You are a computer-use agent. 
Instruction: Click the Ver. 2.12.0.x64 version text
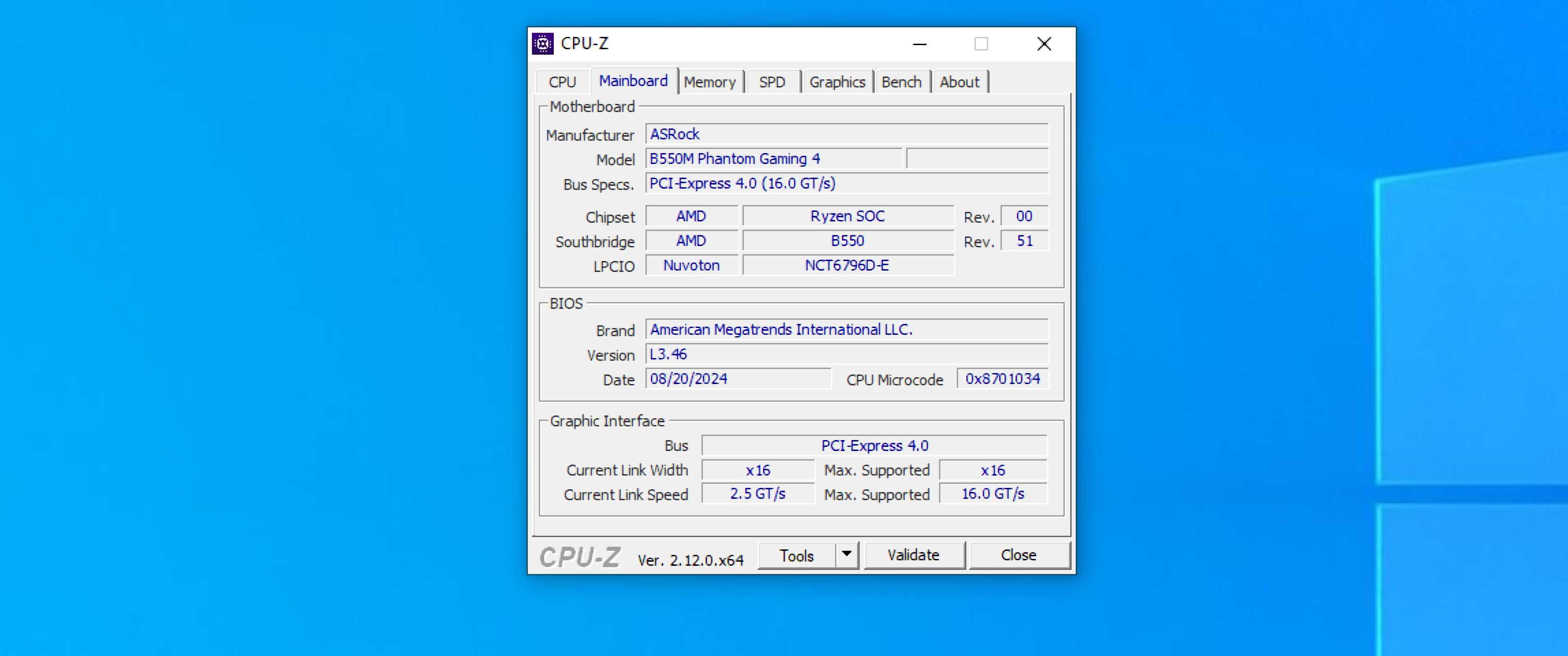point(690,560)
